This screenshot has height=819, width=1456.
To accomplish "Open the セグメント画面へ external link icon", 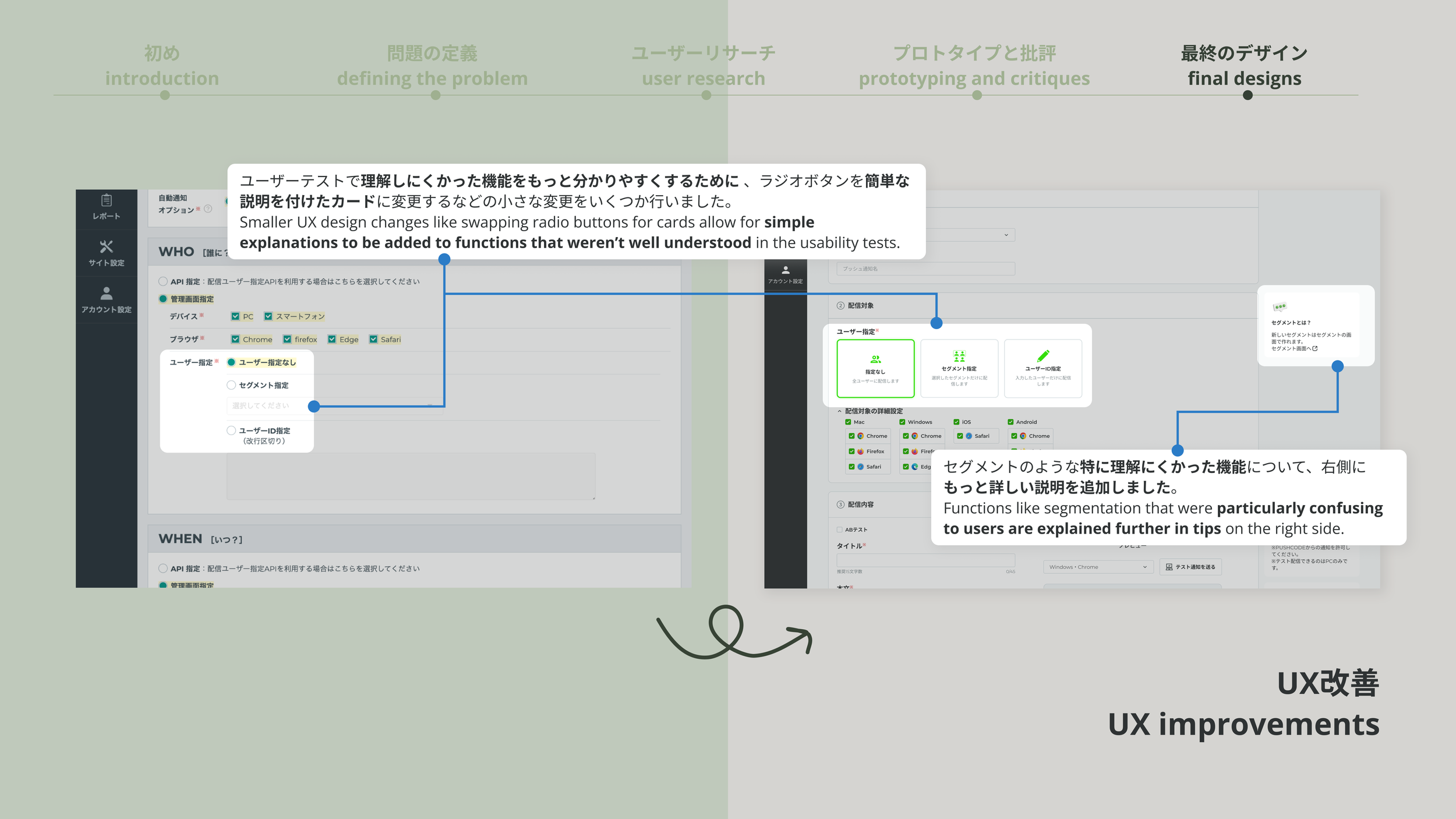I will coord(1314,348).
